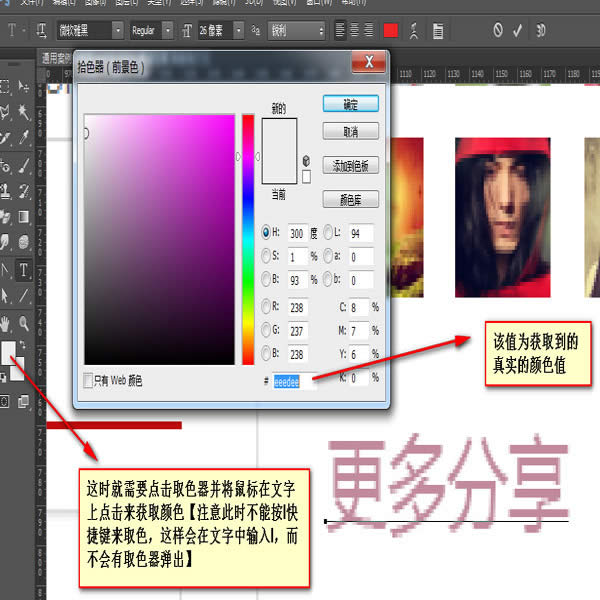
Task: Left align text in options bar
Action: pyautogui.click(x=340, y=30)
